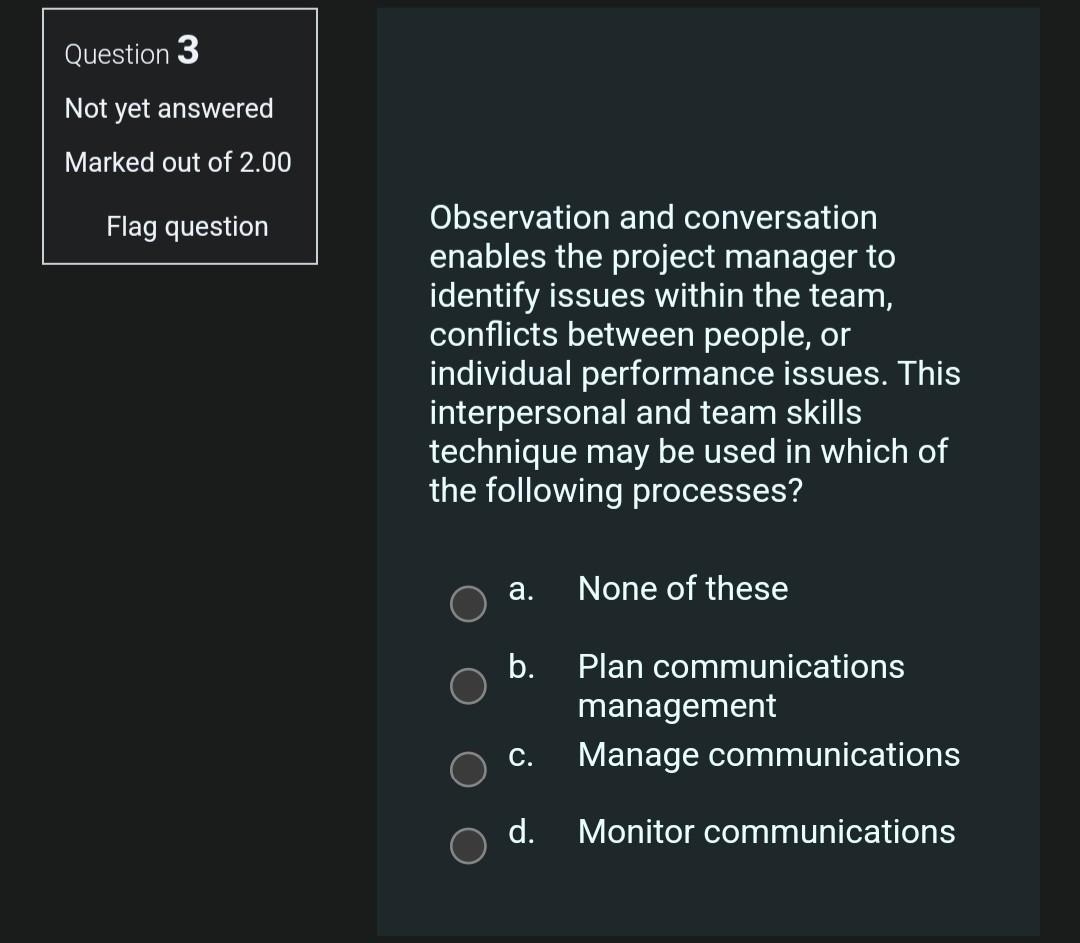The image size is (1080, 943).
Task: Select radio button for option a
Action: [x=467, y=603]
